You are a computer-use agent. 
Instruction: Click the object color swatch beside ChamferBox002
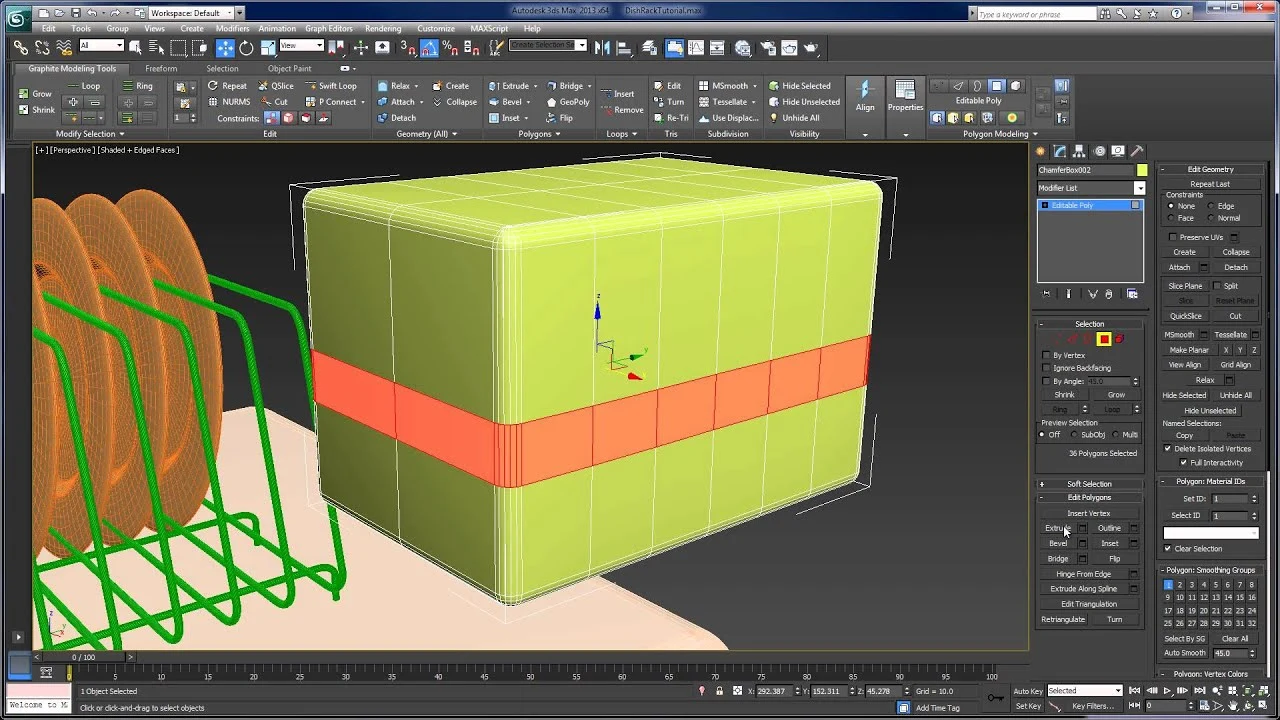click(1142, 171)
